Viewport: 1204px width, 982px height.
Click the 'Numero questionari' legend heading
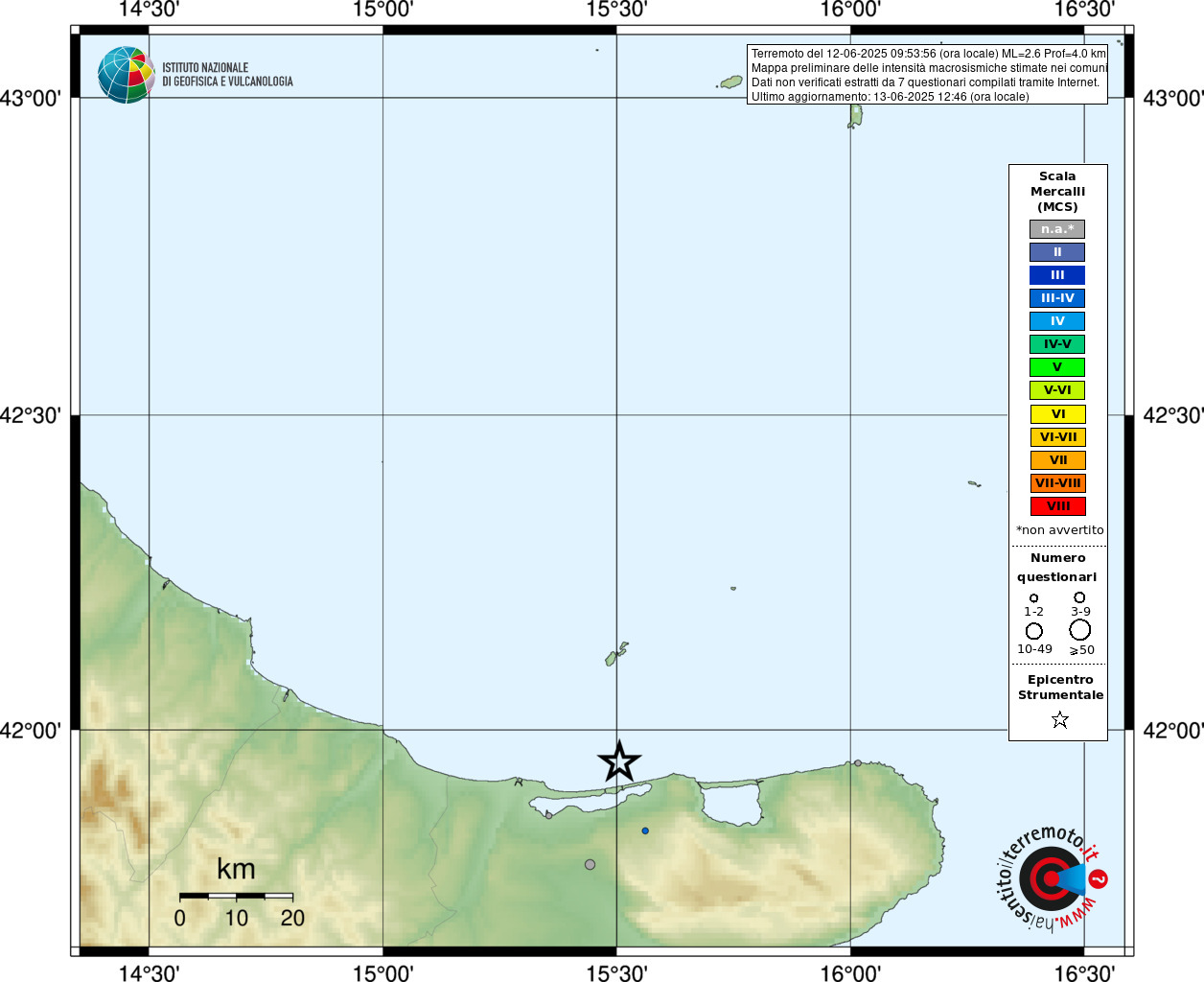[x=1057, y=568]
